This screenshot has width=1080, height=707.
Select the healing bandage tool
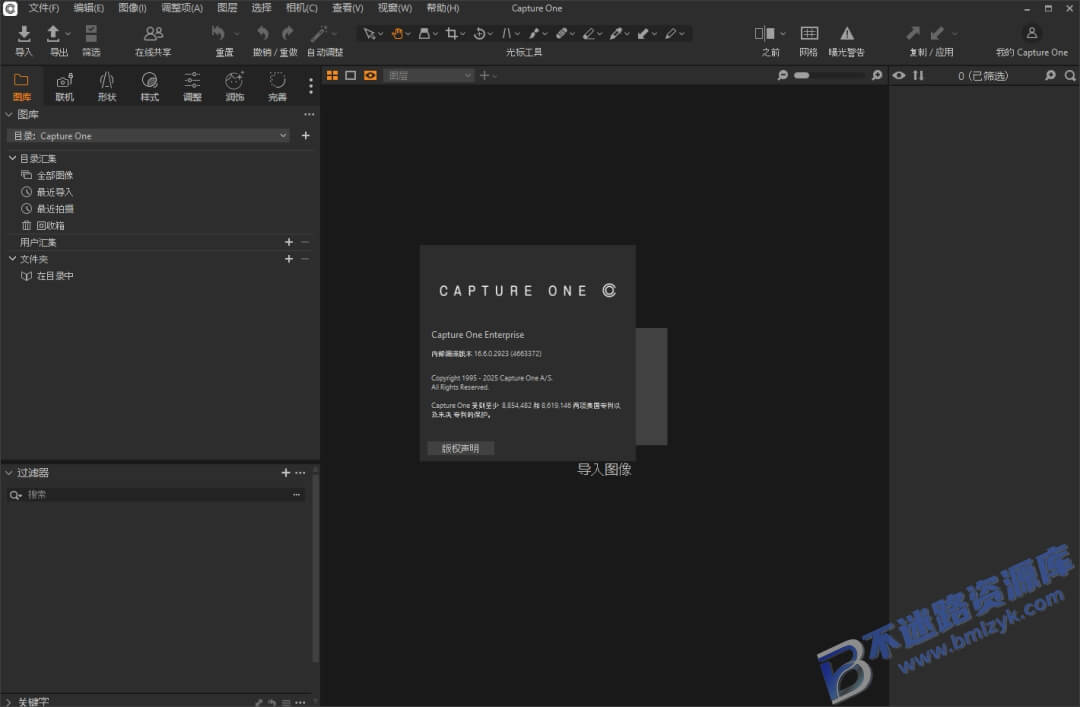[561, 33]
